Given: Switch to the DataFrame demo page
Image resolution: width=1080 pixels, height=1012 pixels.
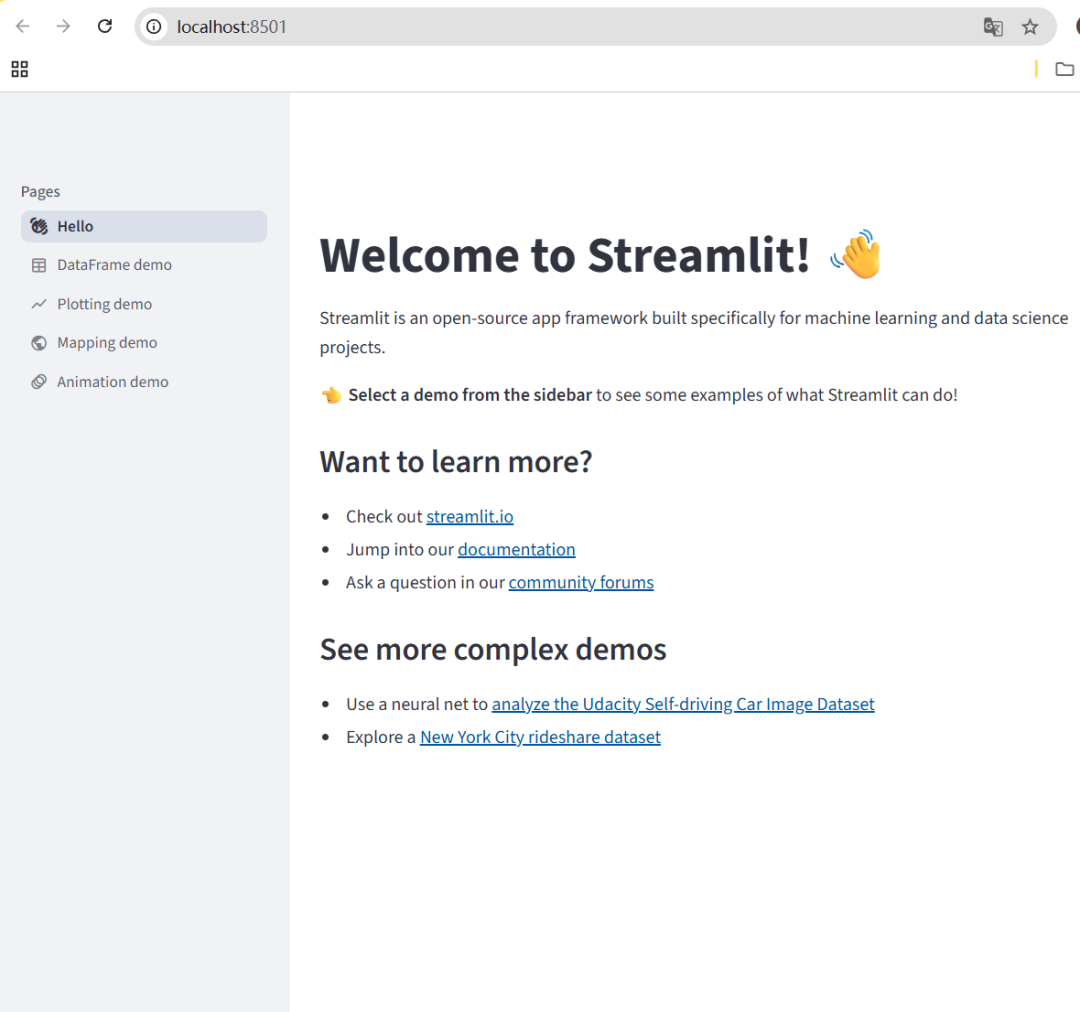Looking at the screenshot, I should point(112,264).
